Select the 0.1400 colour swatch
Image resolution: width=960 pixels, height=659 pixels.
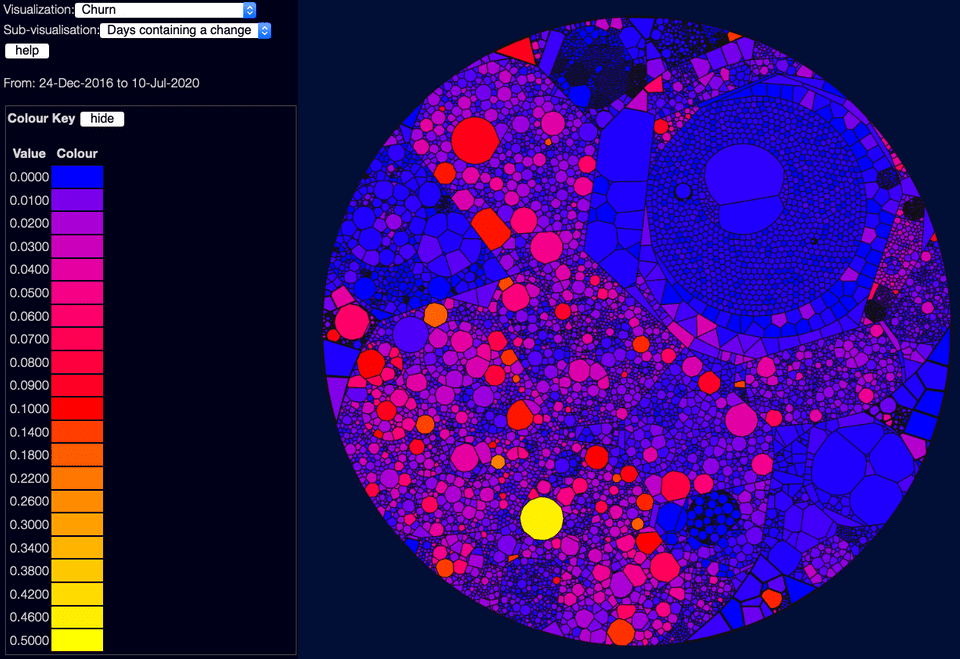point(77,432)
